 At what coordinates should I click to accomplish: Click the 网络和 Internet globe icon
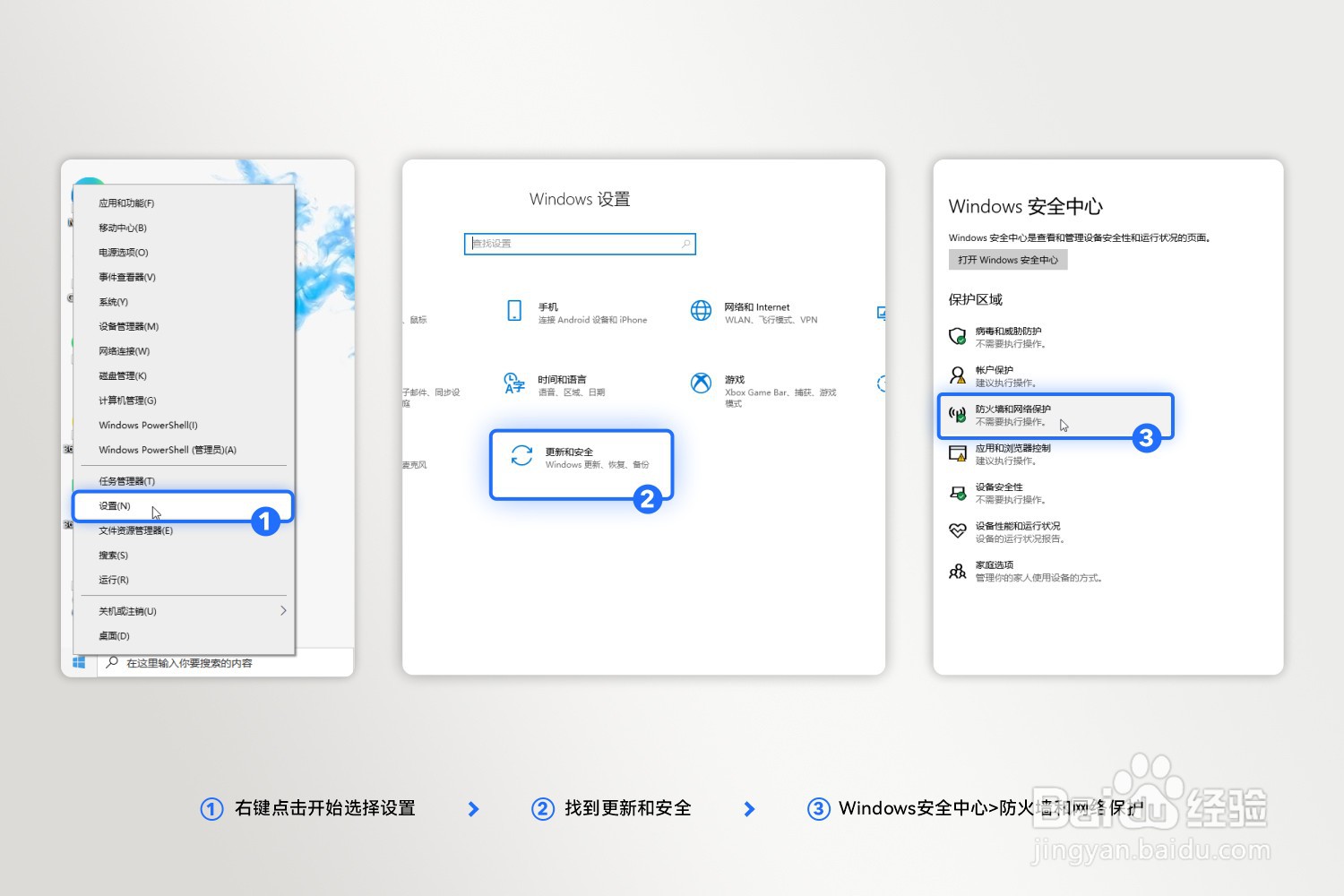coord(701,311)
